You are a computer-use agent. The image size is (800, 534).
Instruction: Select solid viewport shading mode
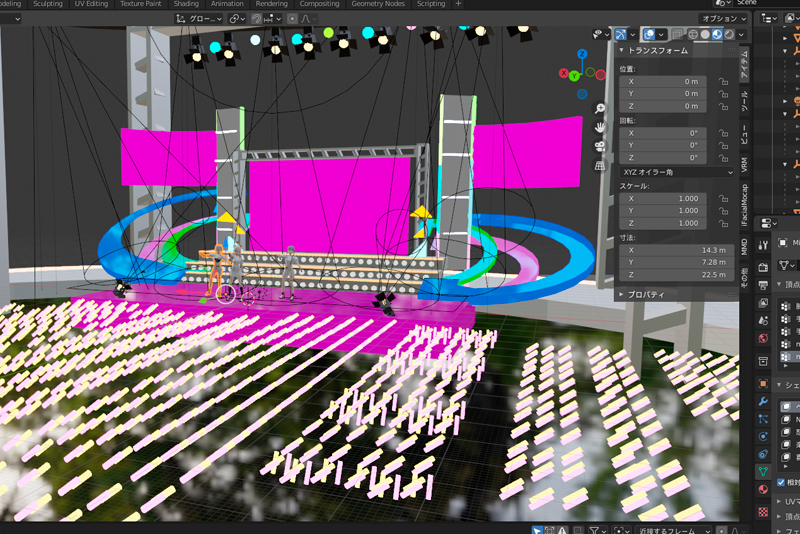tap(704, 34)
